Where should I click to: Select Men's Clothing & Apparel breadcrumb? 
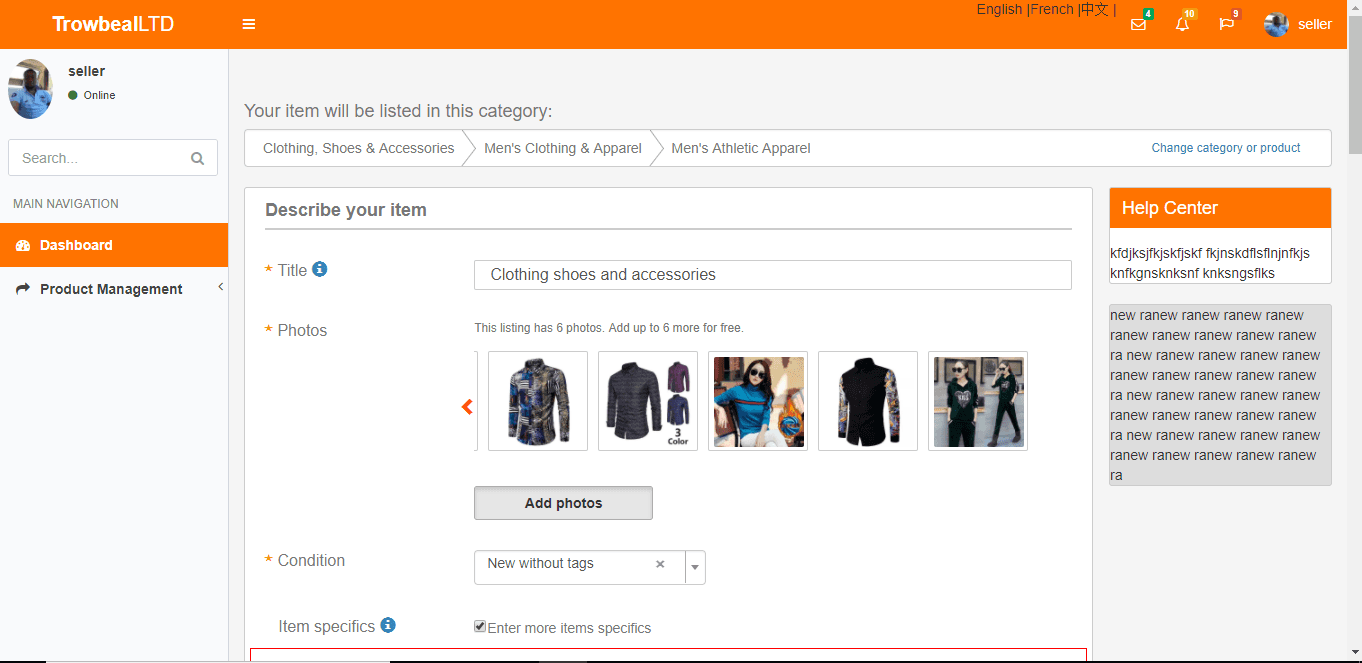pyautogui.click(x=563, y=148)
